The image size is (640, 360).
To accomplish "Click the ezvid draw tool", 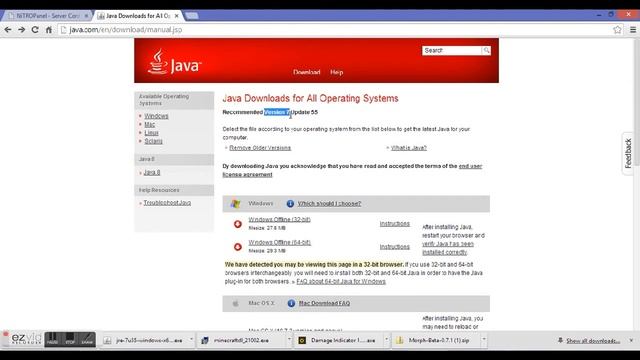I will 87,339.
